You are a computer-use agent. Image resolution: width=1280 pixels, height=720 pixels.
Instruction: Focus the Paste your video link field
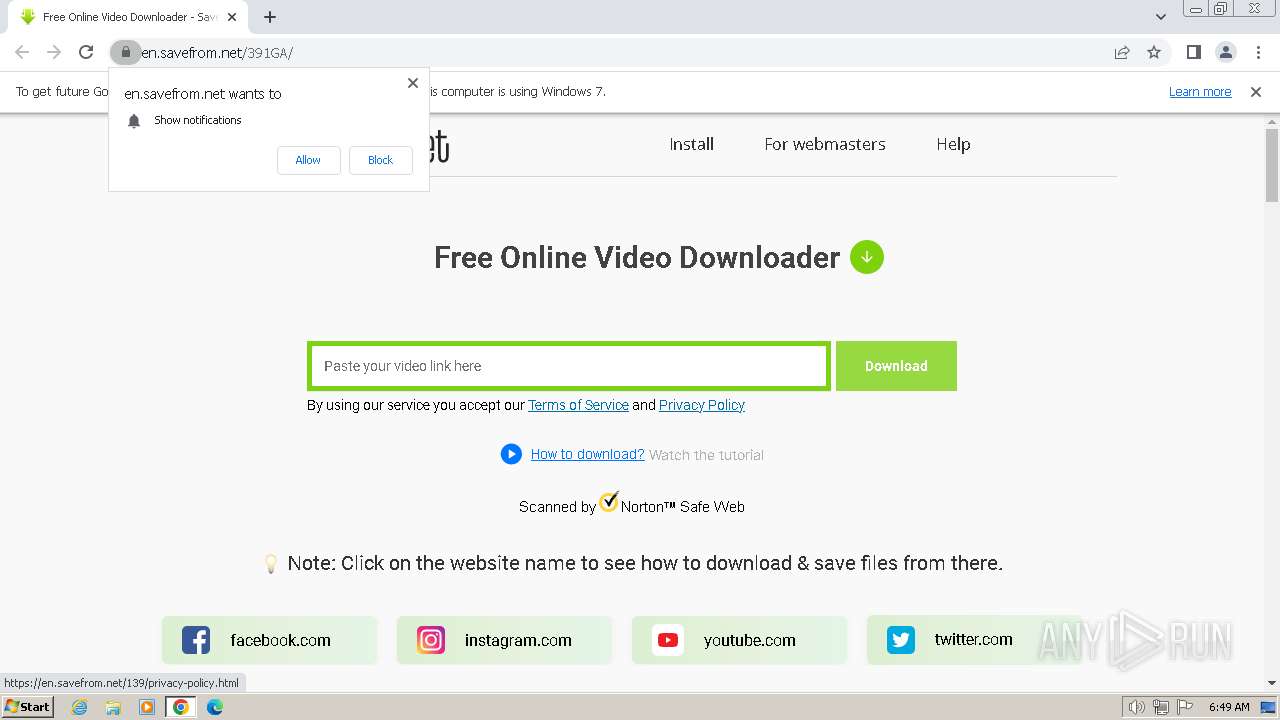(x=568, y=366)
